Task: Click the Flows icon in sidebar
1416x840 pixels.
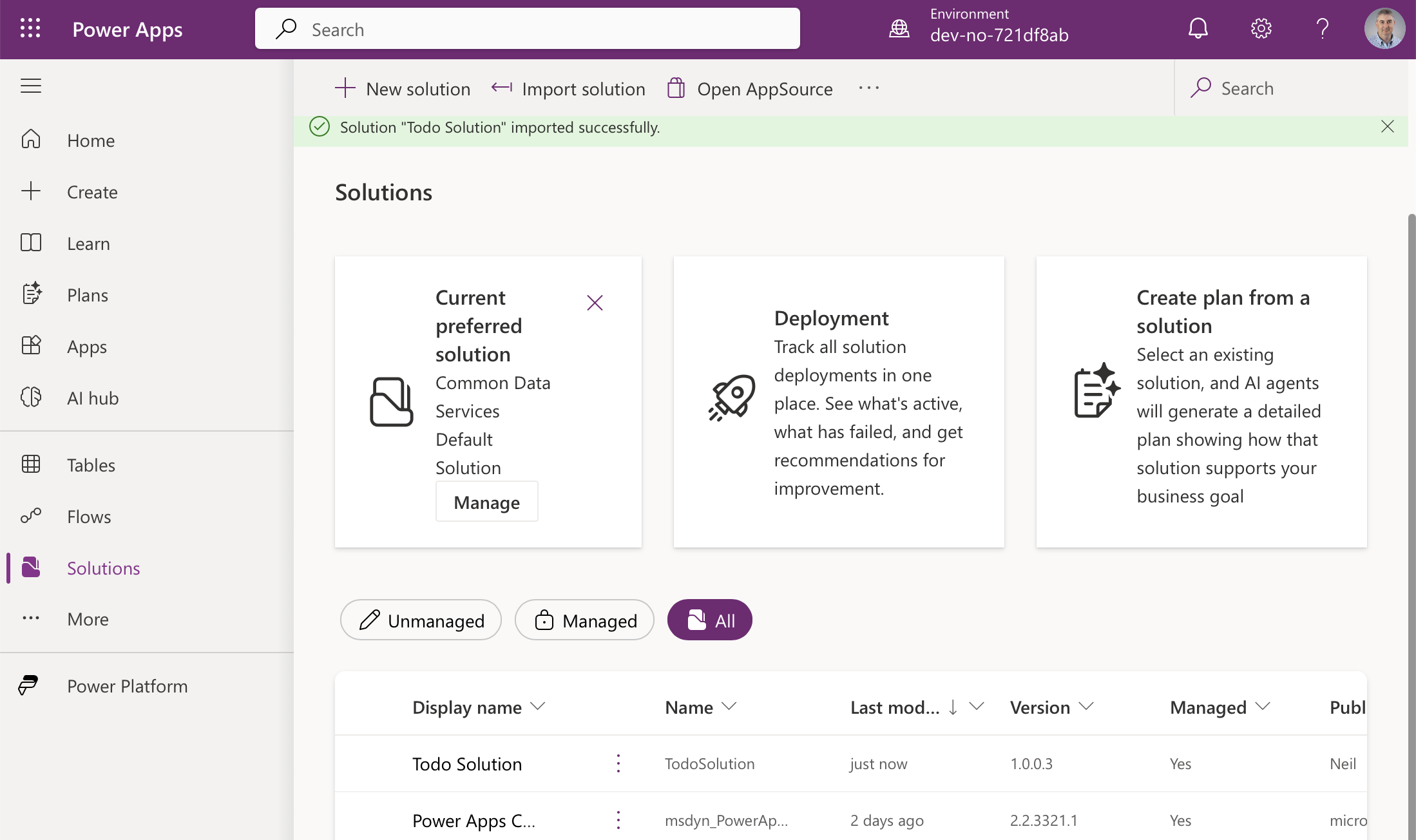Action: 31,516
